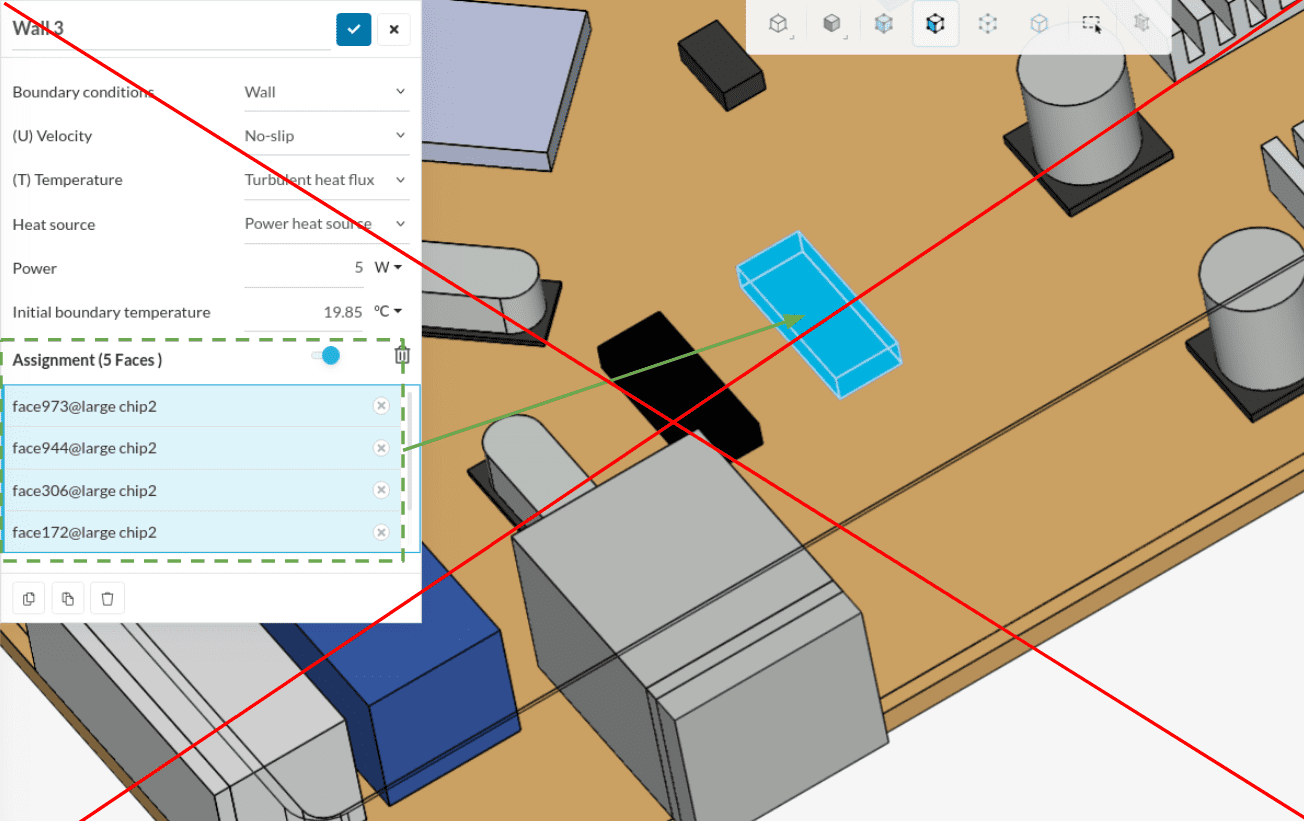Image resolution: width=1304 pixels, height=821 pixels.
Task: Select the active face selection mode icon
Action: (x=935, y=24)
